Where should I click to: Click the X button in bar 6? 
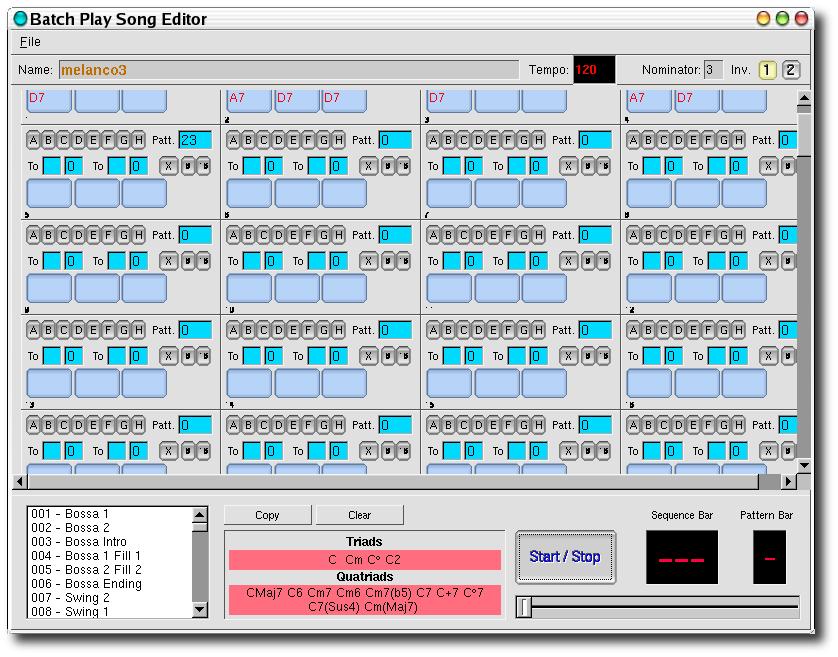pyautogui.click(x=368, y=166)
